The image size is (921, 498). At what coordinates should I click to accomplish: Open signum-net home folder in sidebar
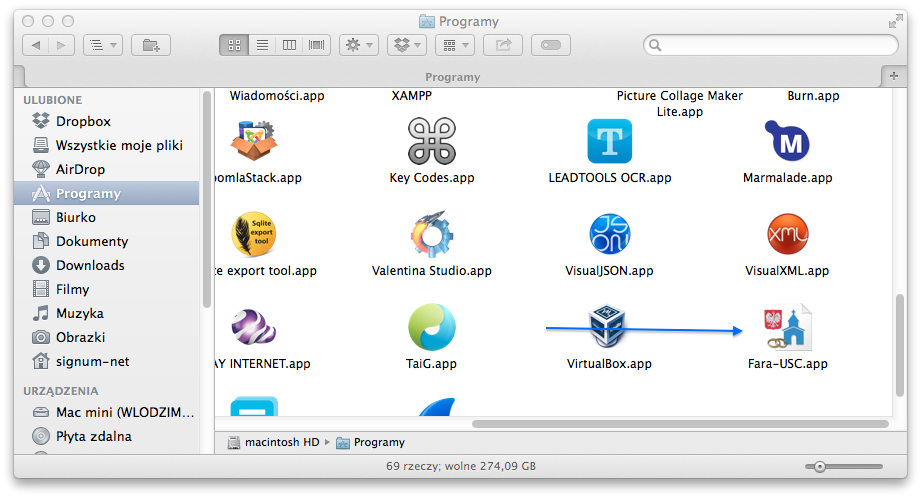point(108,362)
